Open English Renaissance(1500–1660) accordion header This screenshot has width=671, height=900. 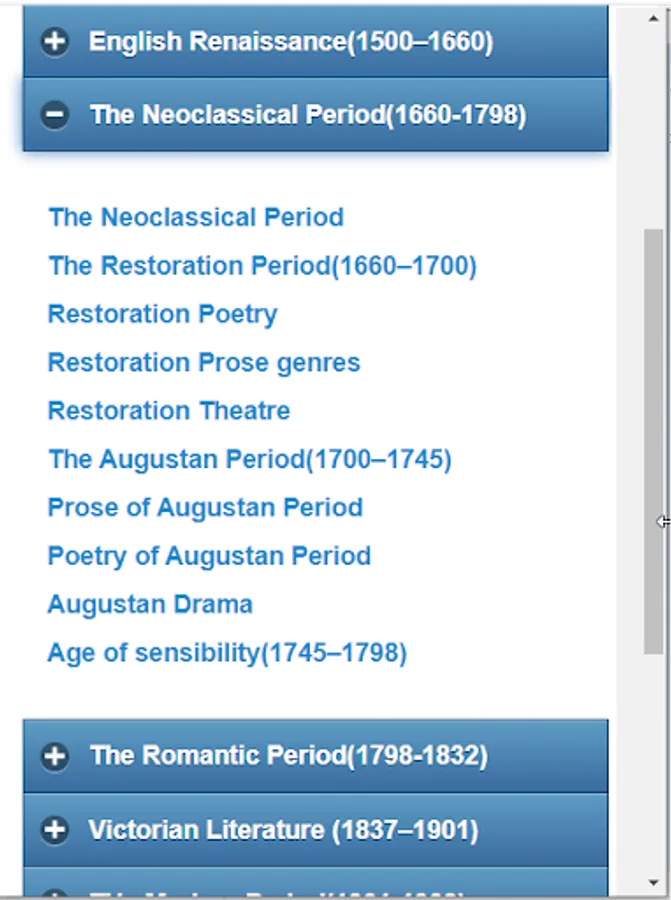tap(290, 42)
